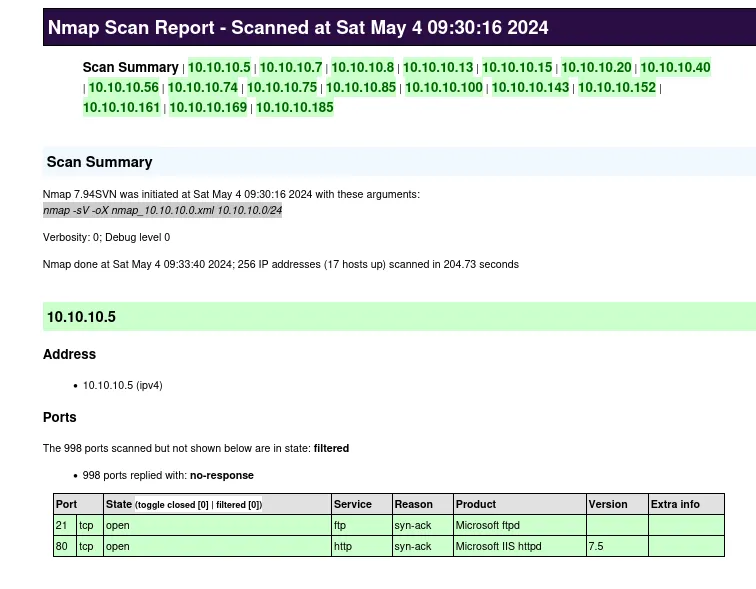Navigate to 10.10.10.143 host link
This screenshot has height=589, width=756.
(530, 88)
